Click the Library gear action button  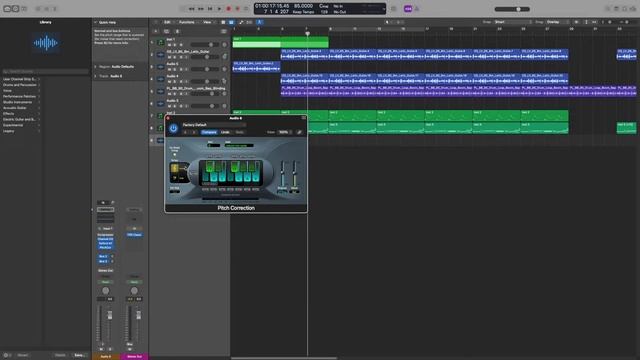[7, 355]
